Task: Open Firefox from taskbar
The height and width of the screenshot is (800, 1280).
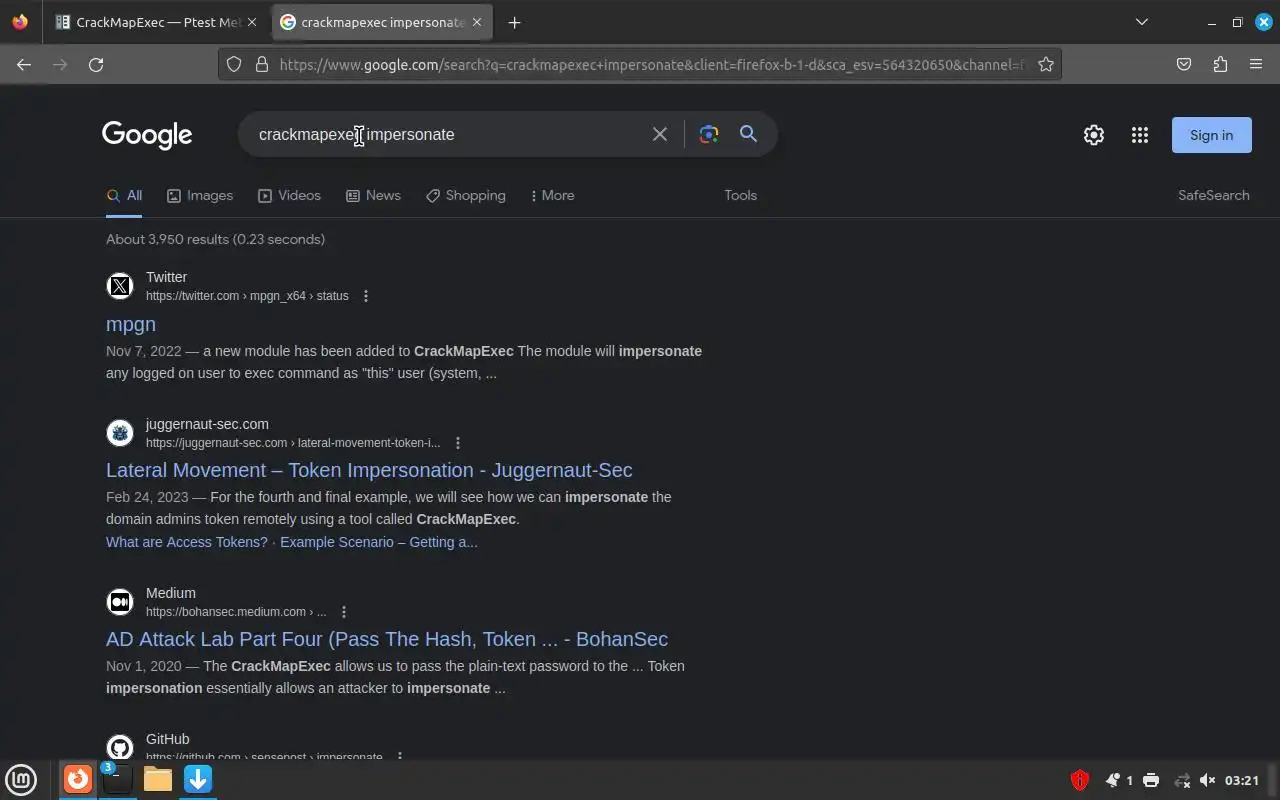Action: click(78, 779)
